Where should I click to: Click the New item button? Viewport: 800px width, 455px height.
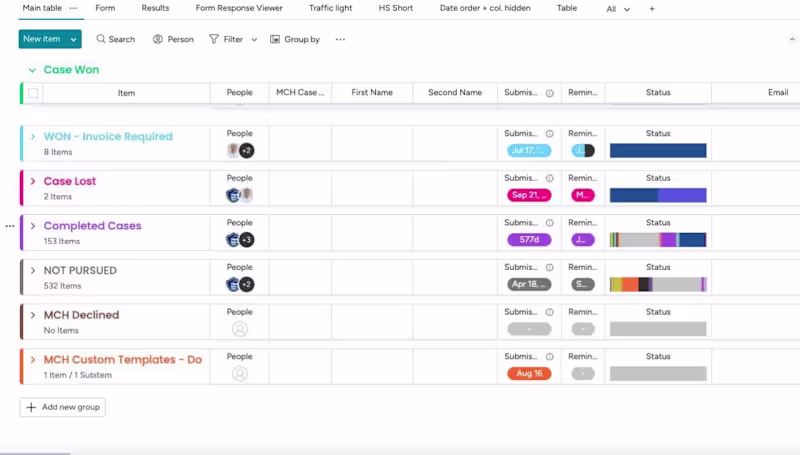42,39
